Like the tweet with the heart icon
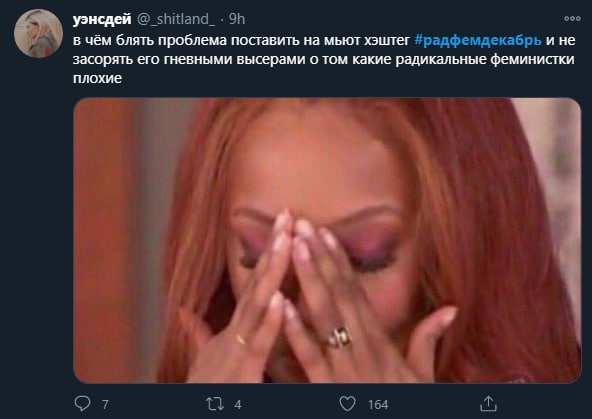The image size is (592, 419). 347,404
